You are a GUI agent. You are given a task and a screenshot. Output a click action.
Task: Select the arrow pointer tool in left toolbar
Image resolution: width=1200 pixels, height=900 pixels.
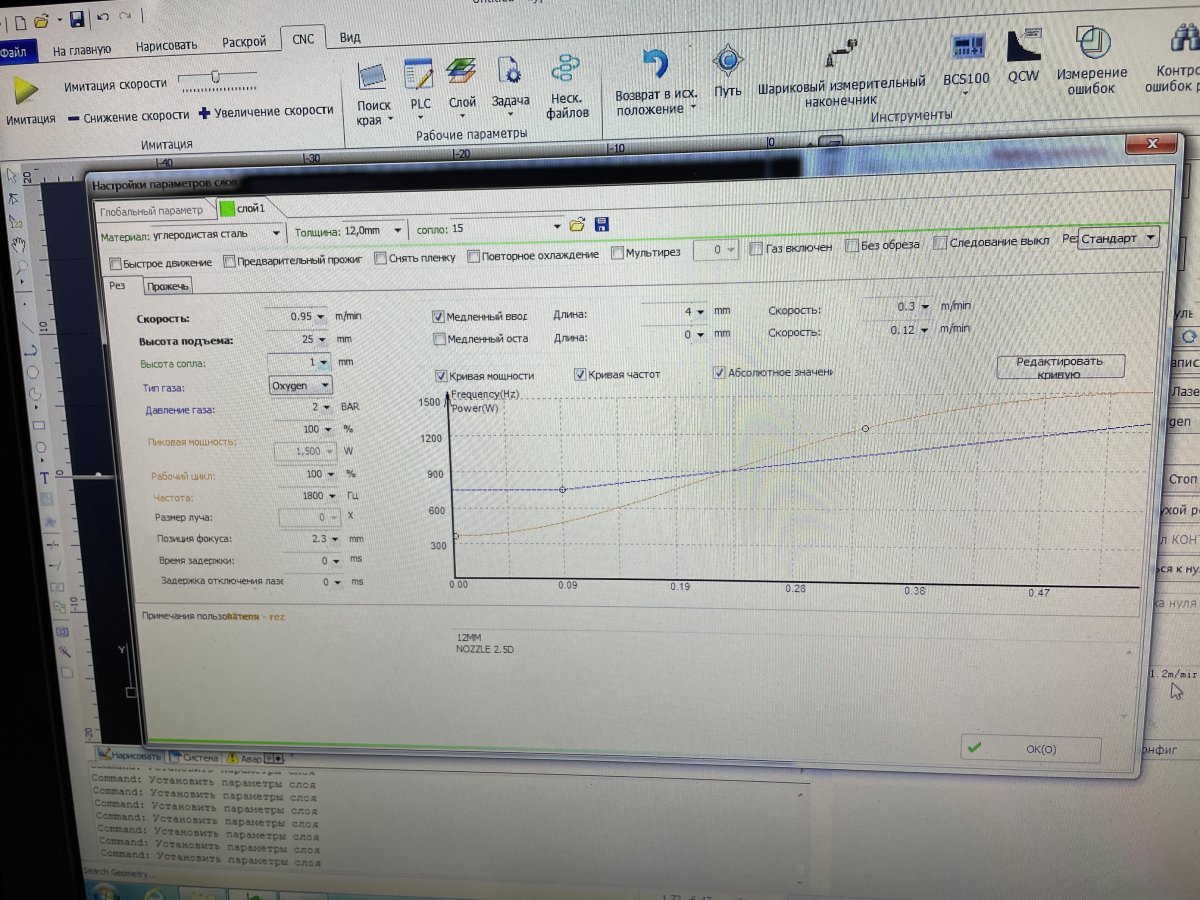click(x=11, y=174)
